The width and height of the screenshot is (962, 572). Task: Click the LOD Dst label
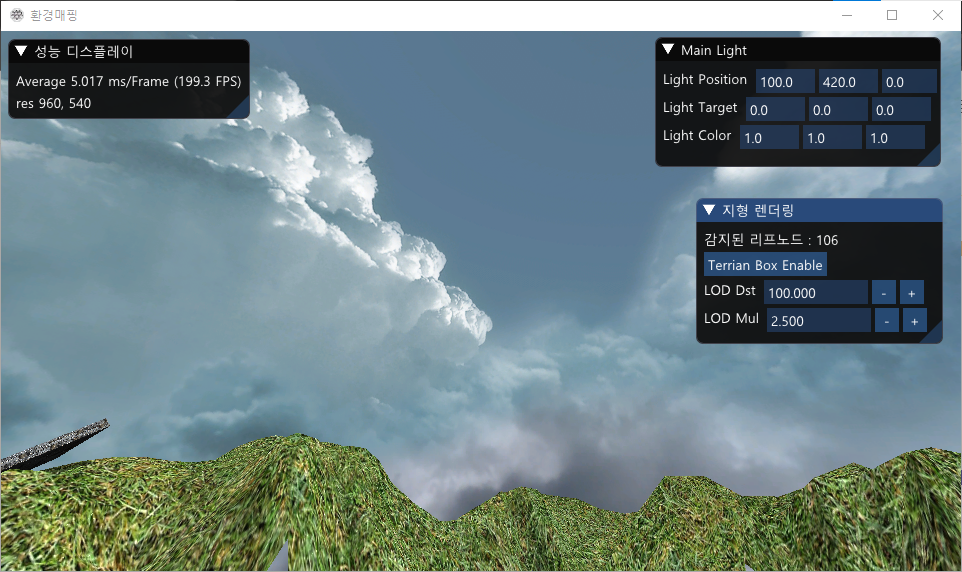(x=729, y=290)
